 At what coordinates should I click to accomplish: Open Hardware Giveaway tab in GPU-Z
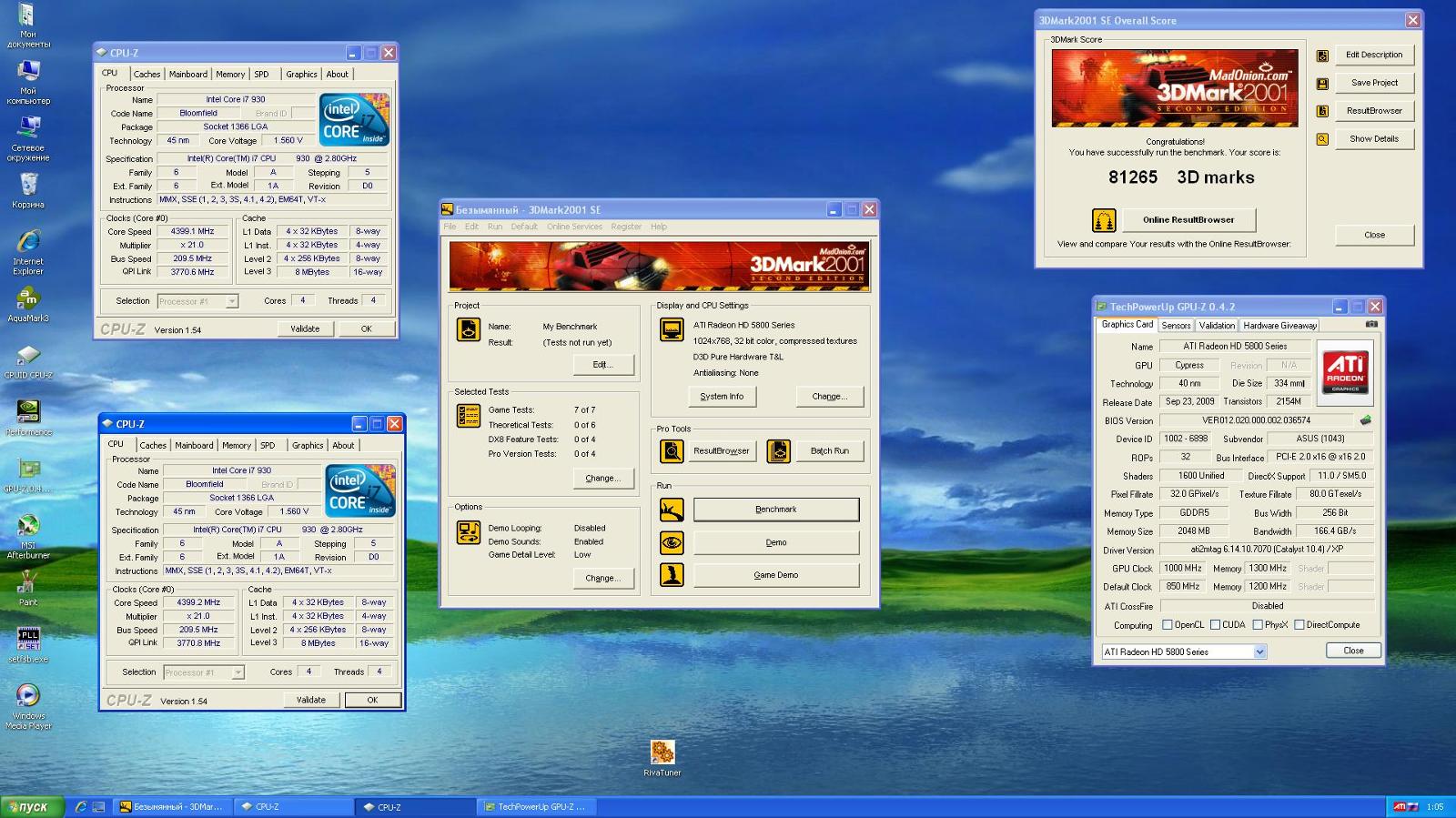[1279, 326]
